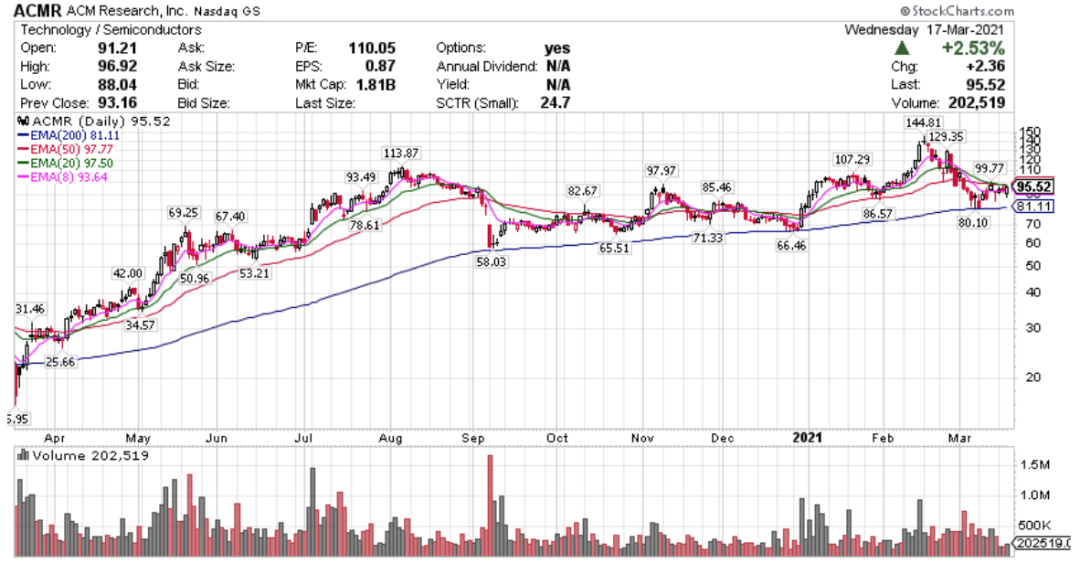Click the Low value 88.04
The width and height of the screenshot is (1080, 574).
pos(117,85)
